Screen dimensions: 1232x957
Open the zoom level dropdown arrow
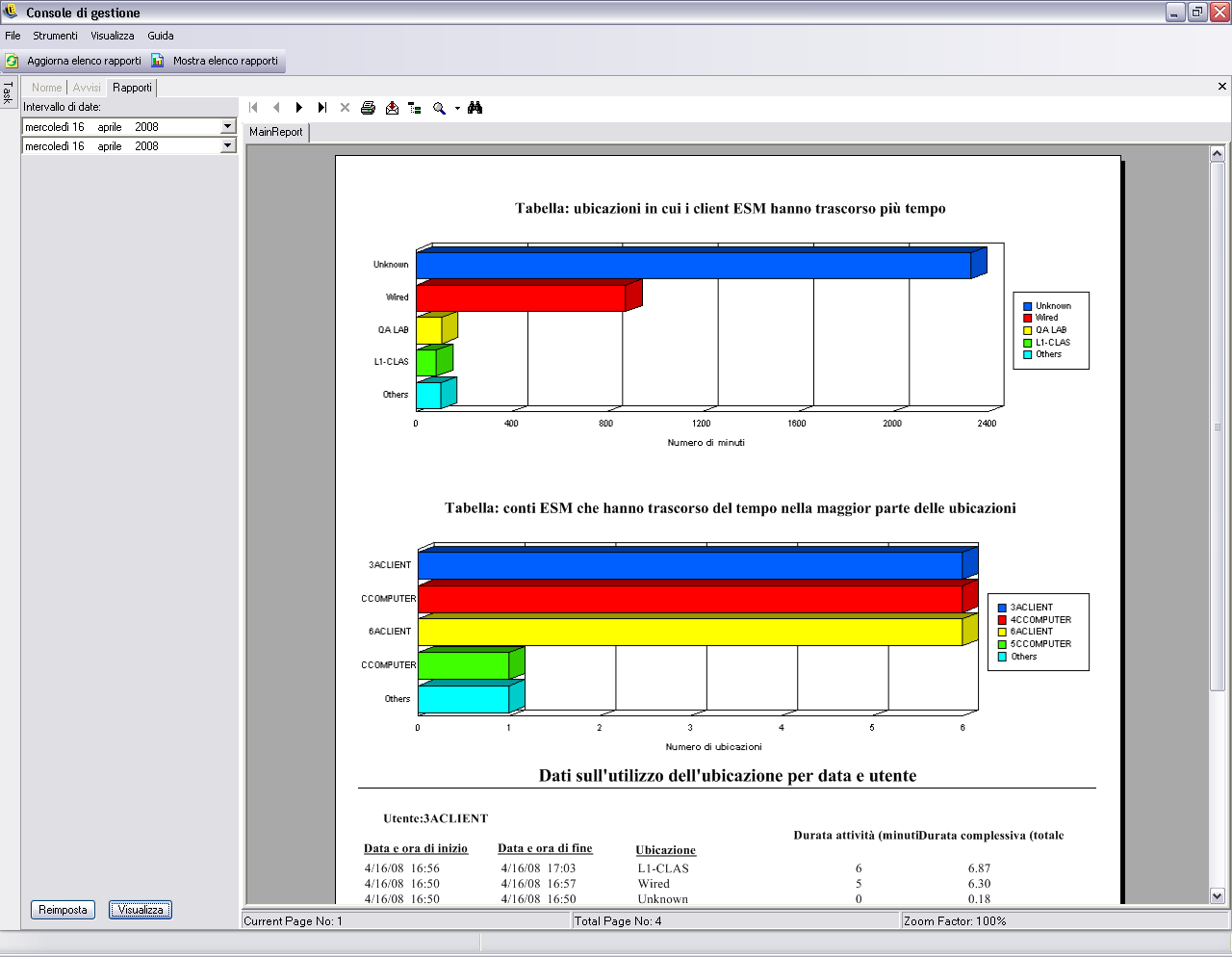pos(457,108)
